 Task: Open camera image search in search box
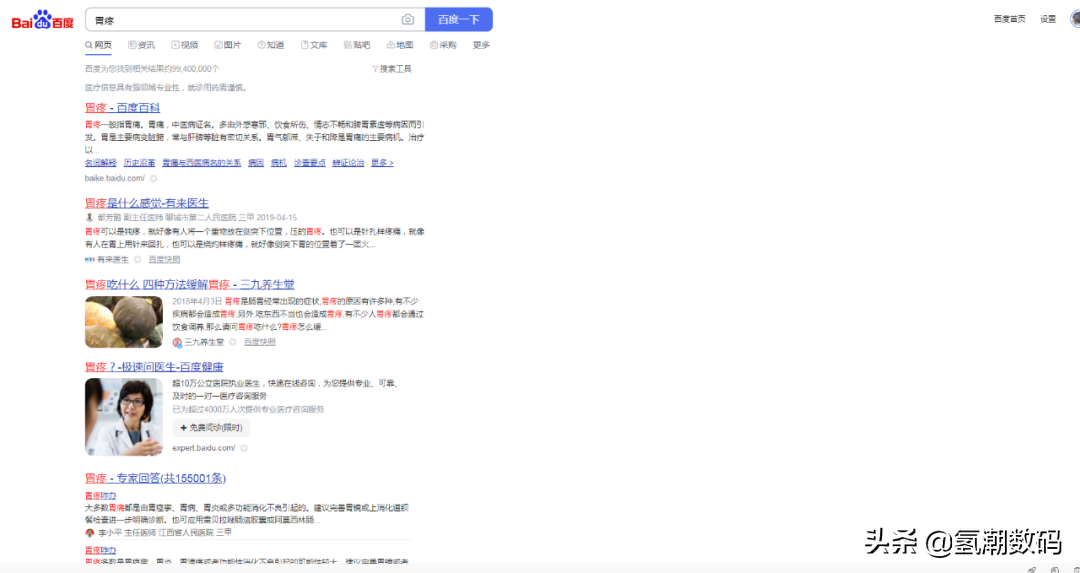pos(408,20)
